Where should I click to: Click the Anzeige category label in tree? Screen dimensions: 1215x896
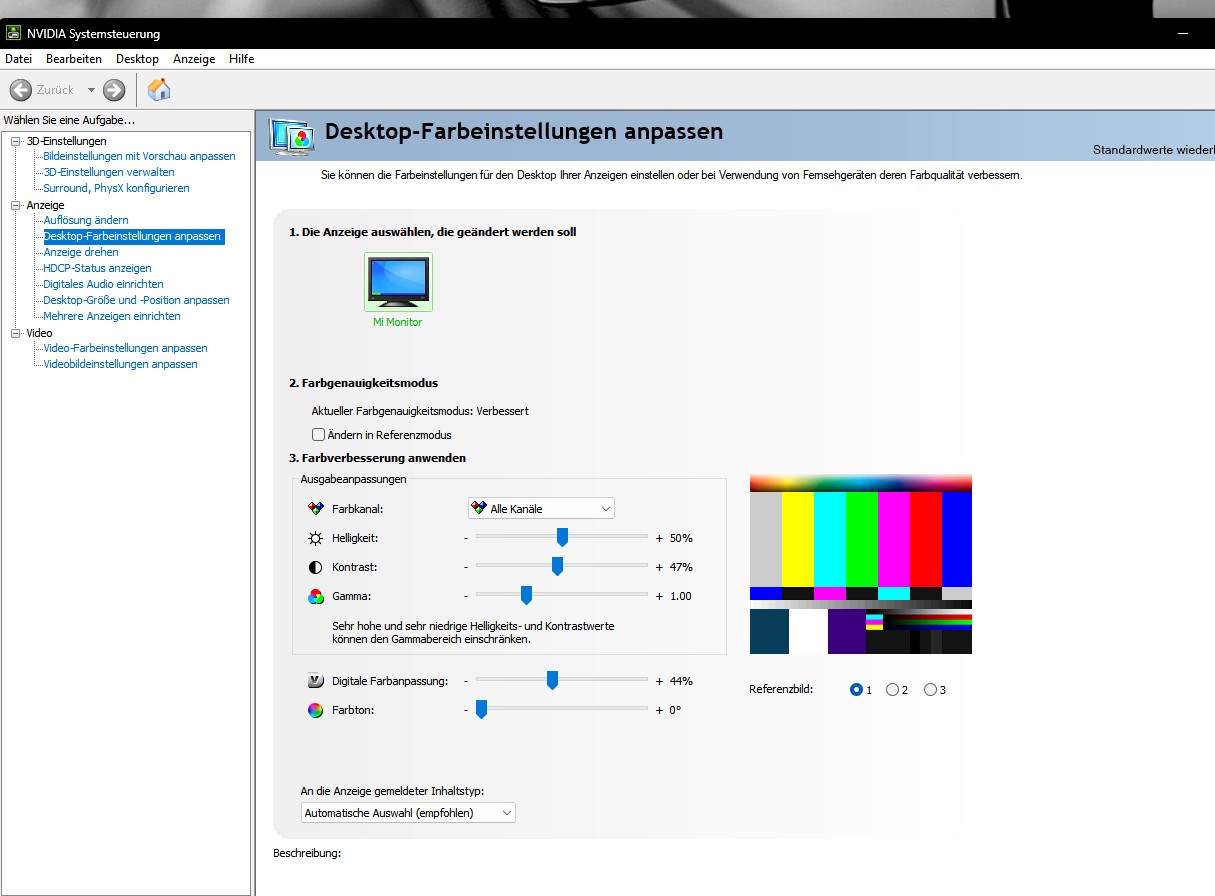pos(45,205)
